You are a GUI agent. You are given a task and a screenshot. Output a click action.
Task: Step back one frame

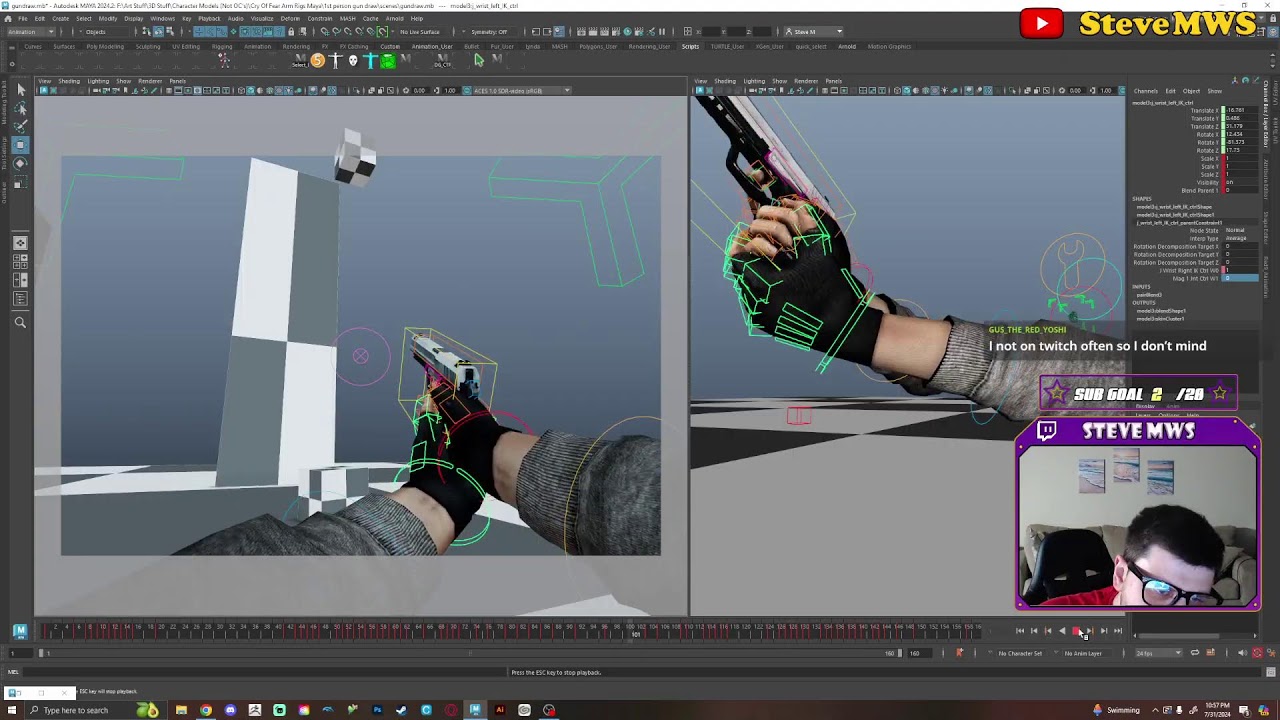pyautogui.click(x=1034, y=631)
